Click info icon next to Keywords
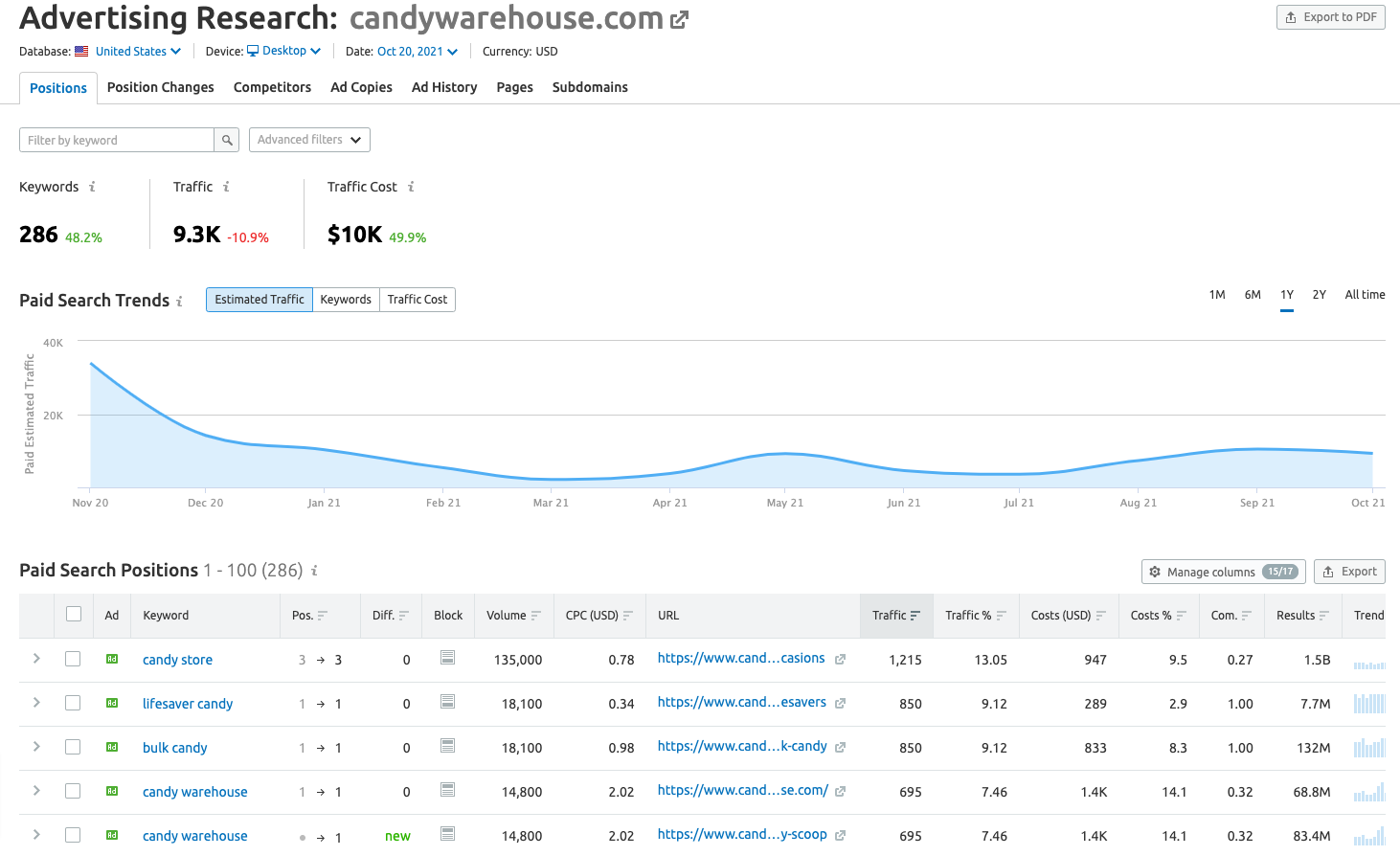The image size is (1400, 856). point(92,187)
